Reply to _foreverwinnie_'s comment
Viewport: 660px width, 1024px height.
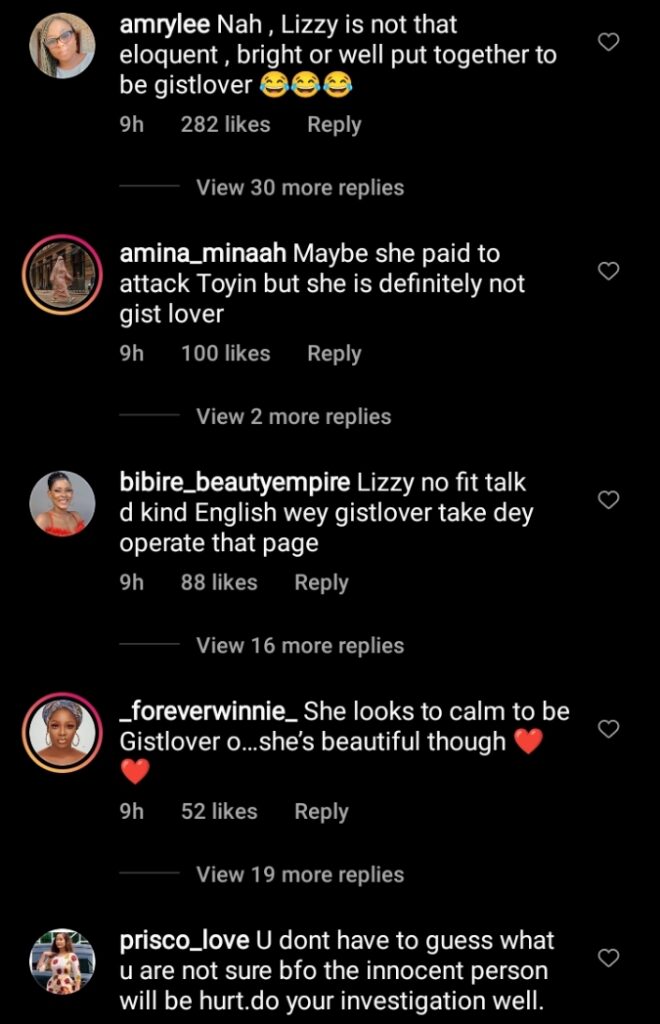321,812
